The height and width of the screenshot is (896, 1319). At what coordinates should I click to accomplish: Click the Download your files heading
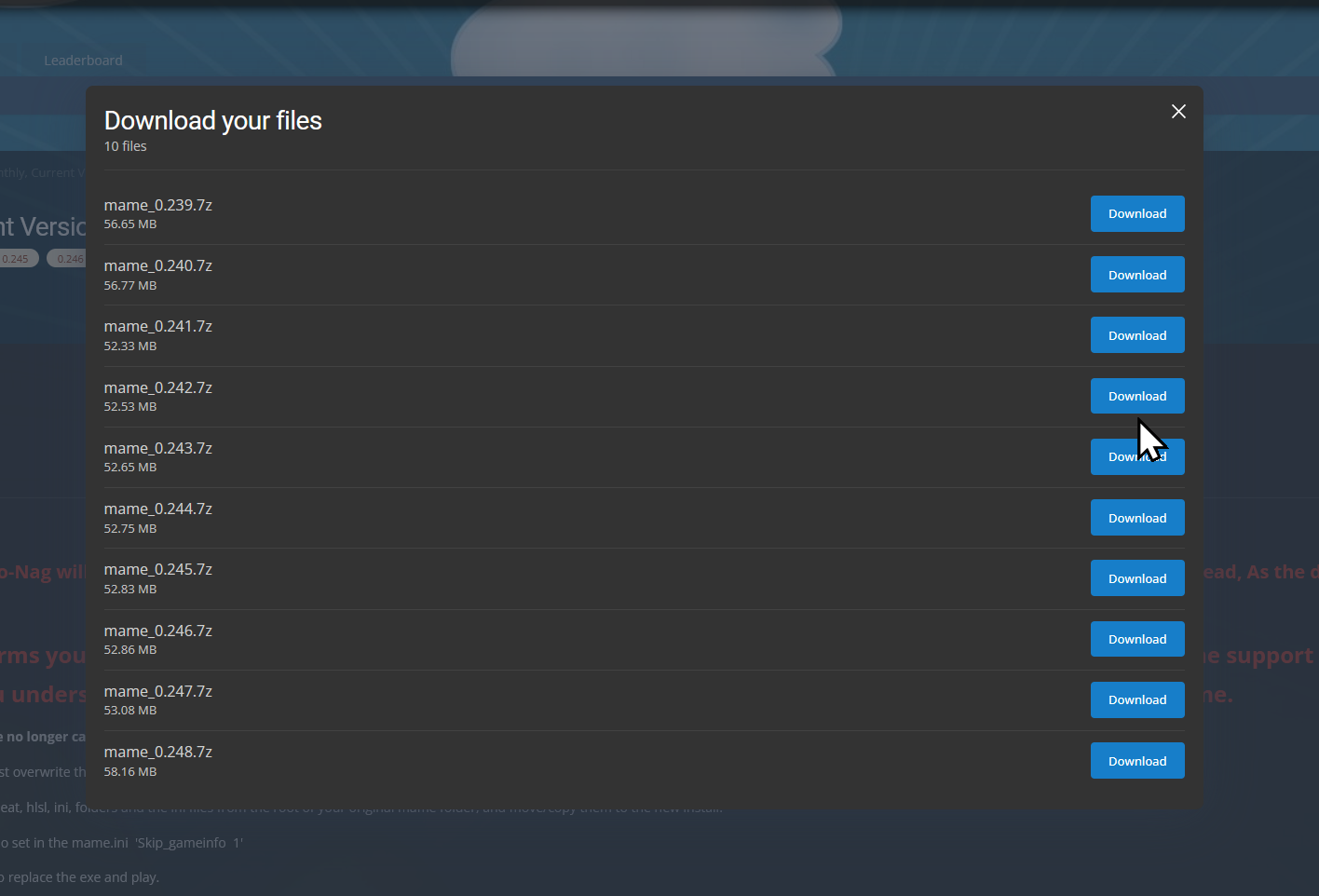(213, 121)
